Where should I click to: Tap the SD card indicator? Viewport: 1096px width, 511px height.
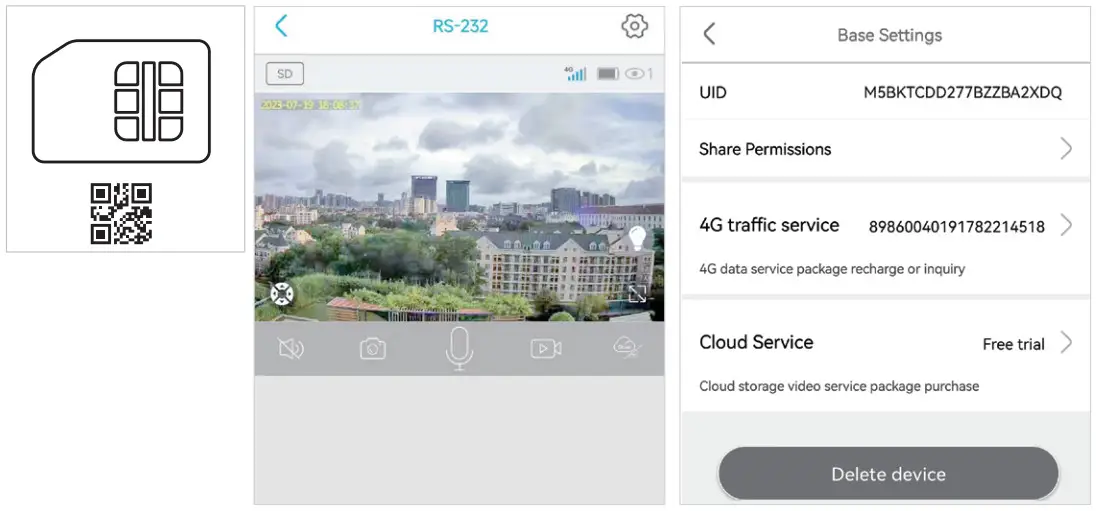click(x=285, y=74)
